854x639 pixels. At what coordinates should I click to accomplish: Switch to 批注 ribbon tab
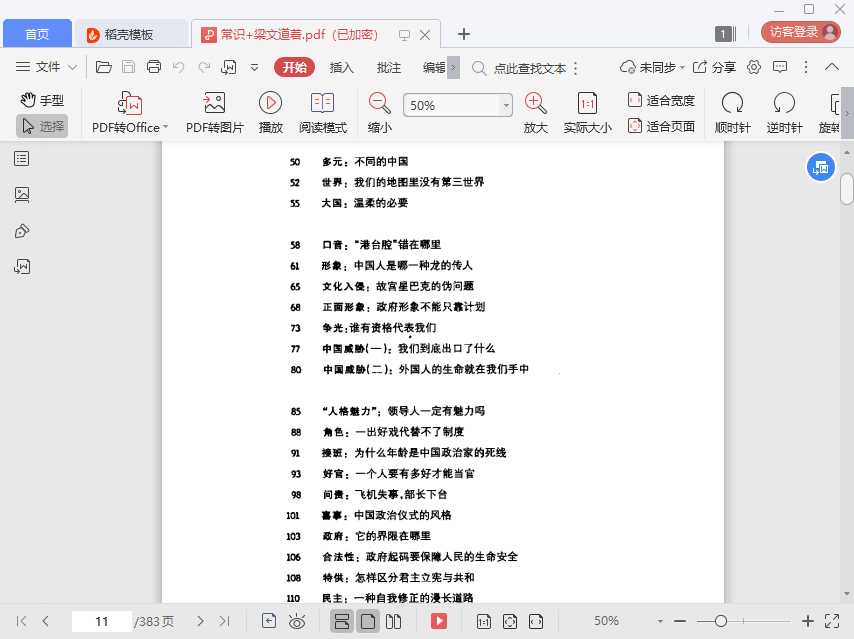[x=388, y=68]
